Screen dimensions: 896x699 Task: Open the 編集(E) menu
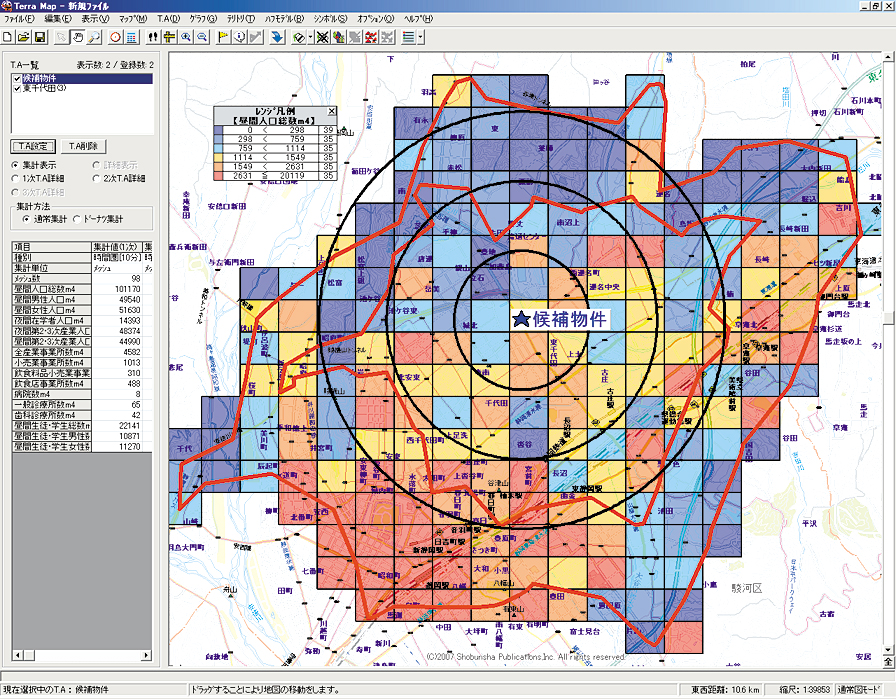pyautogui.click(x=58, y=19)
